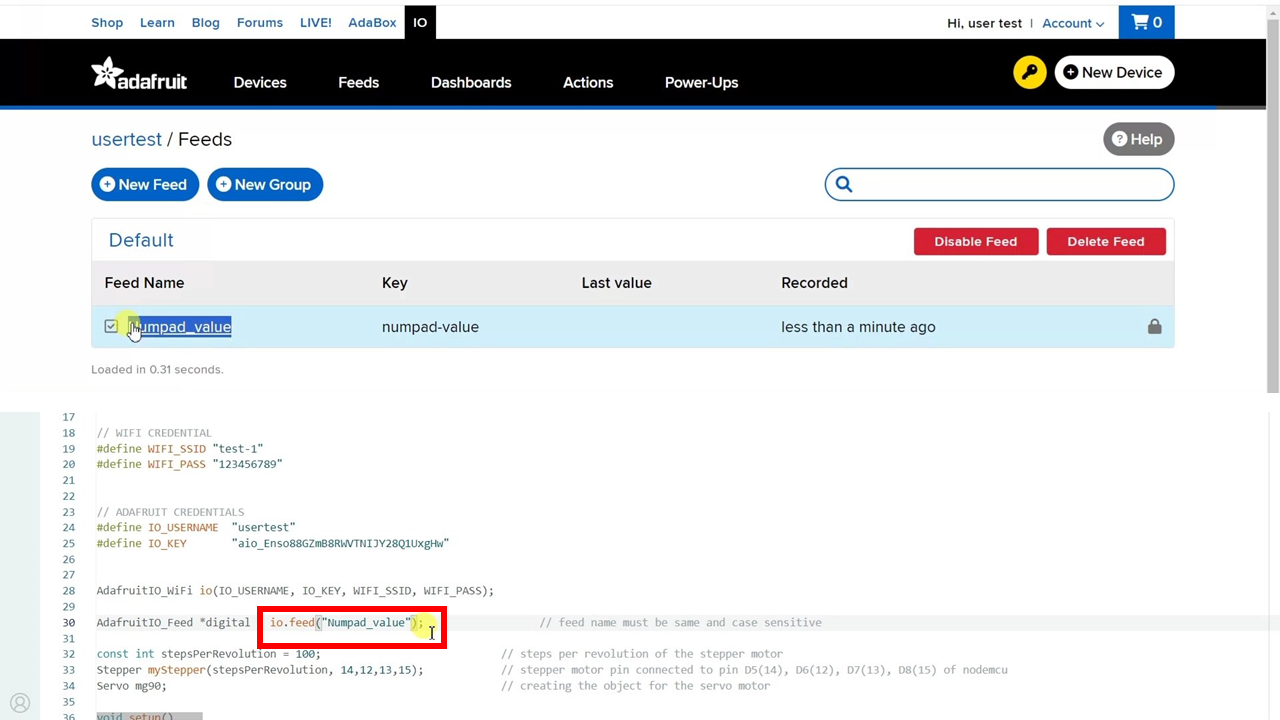Open the usertest breadcrumb link
The width and height of the screenshot is (1280, 720).
(126, 139)
